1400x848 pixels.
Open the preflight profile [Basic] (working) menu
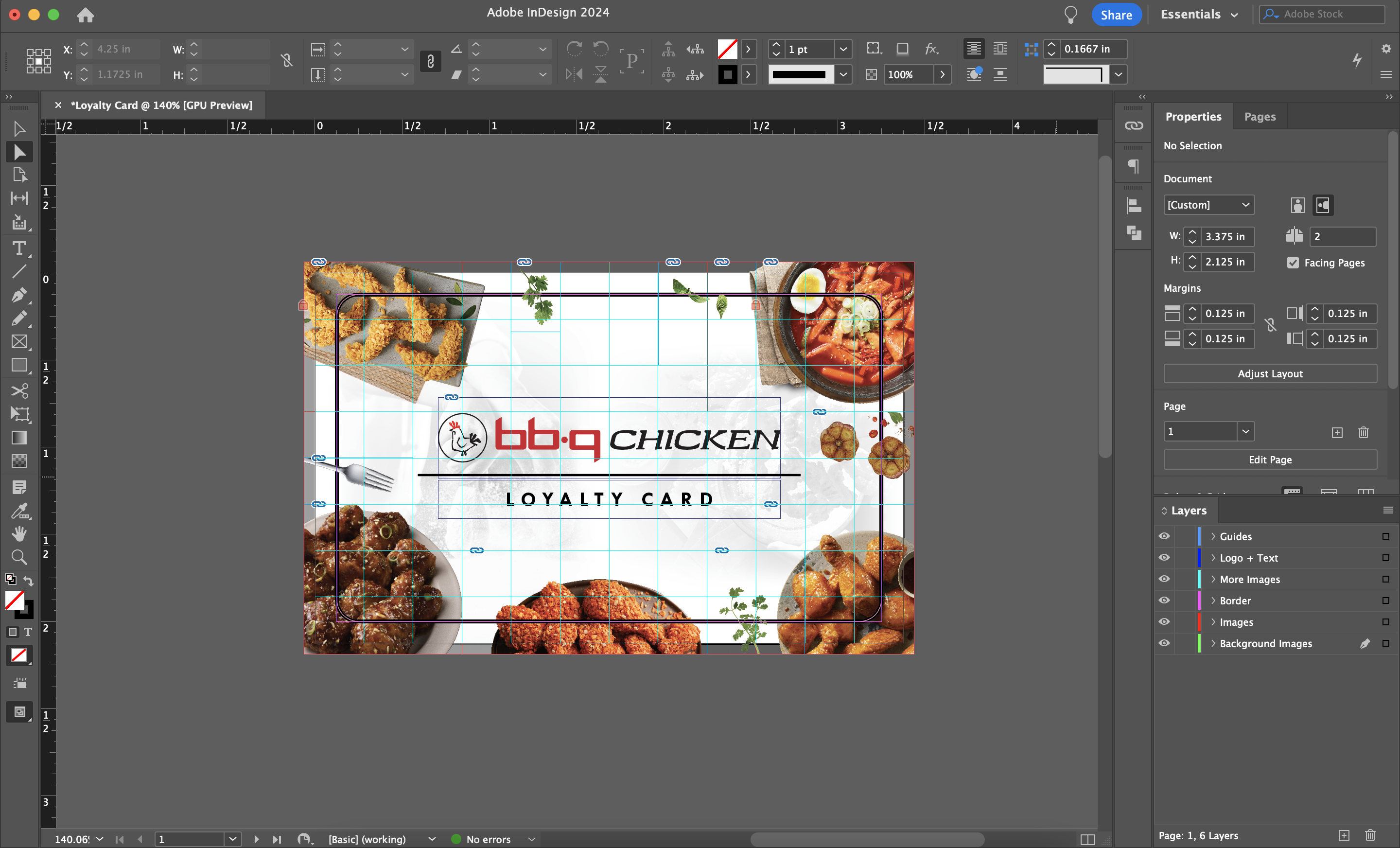point(432,839)
